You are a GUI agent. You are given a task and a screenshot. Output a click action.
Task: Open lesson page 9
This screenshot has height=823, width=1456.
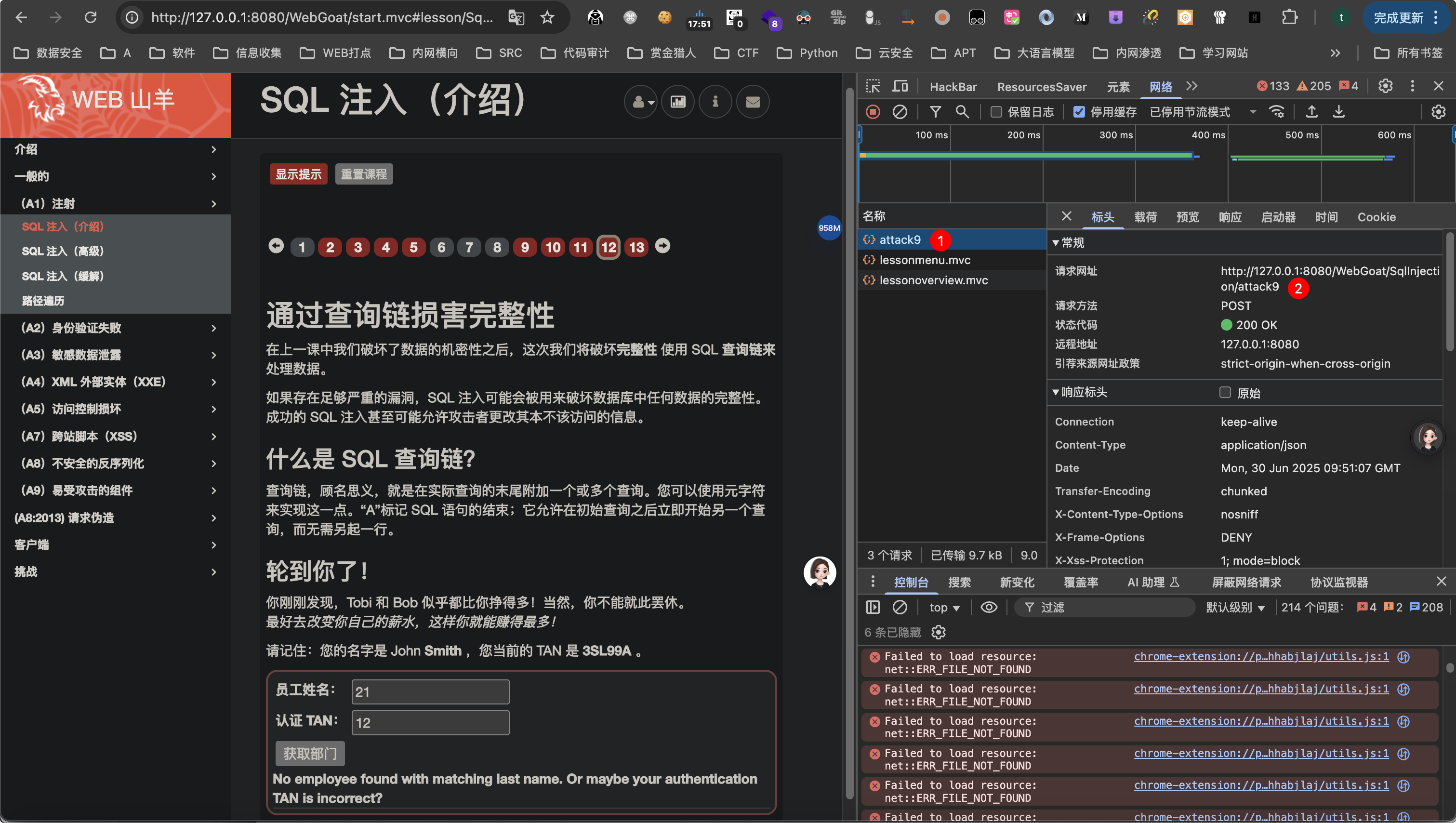525,247
